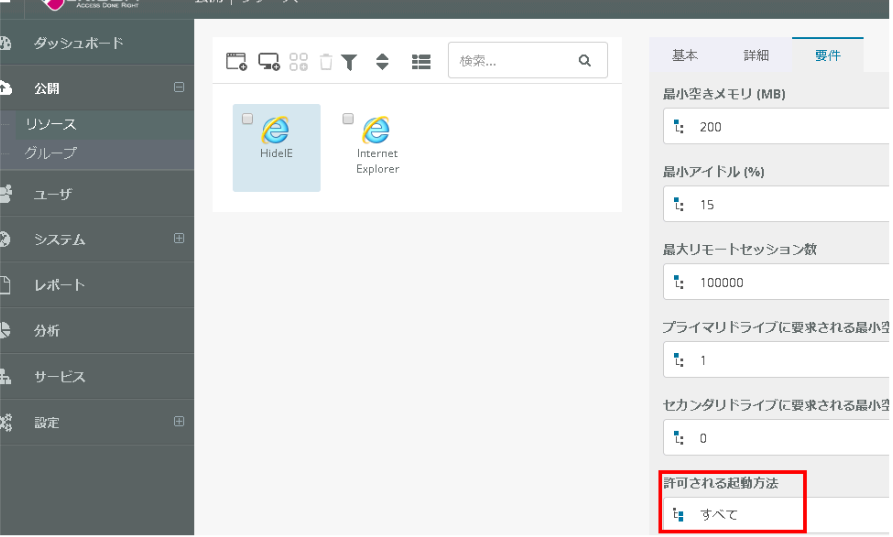The height and width of the screenshot is (537, 893).
Task: Open ダッシュボード in the sidebar
Action: tap(78, 43)
